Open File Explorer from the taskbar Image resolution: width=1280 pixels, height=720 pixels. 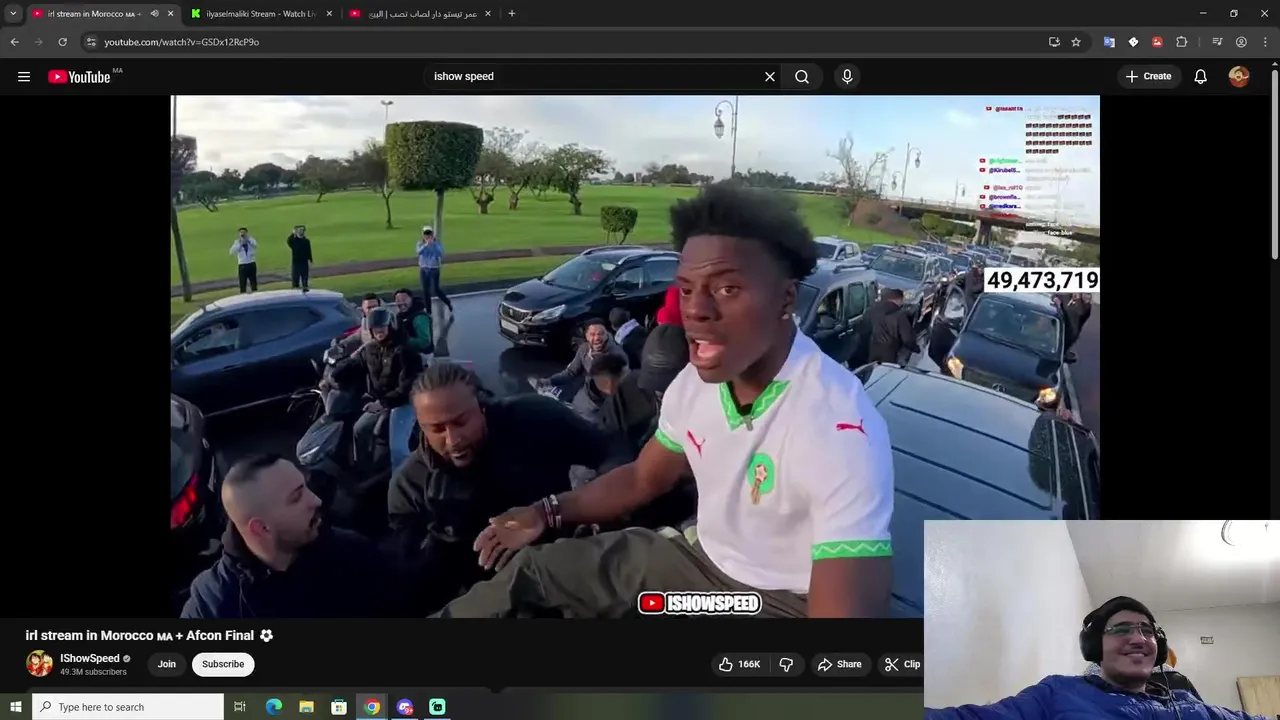[x=306, y=707]
